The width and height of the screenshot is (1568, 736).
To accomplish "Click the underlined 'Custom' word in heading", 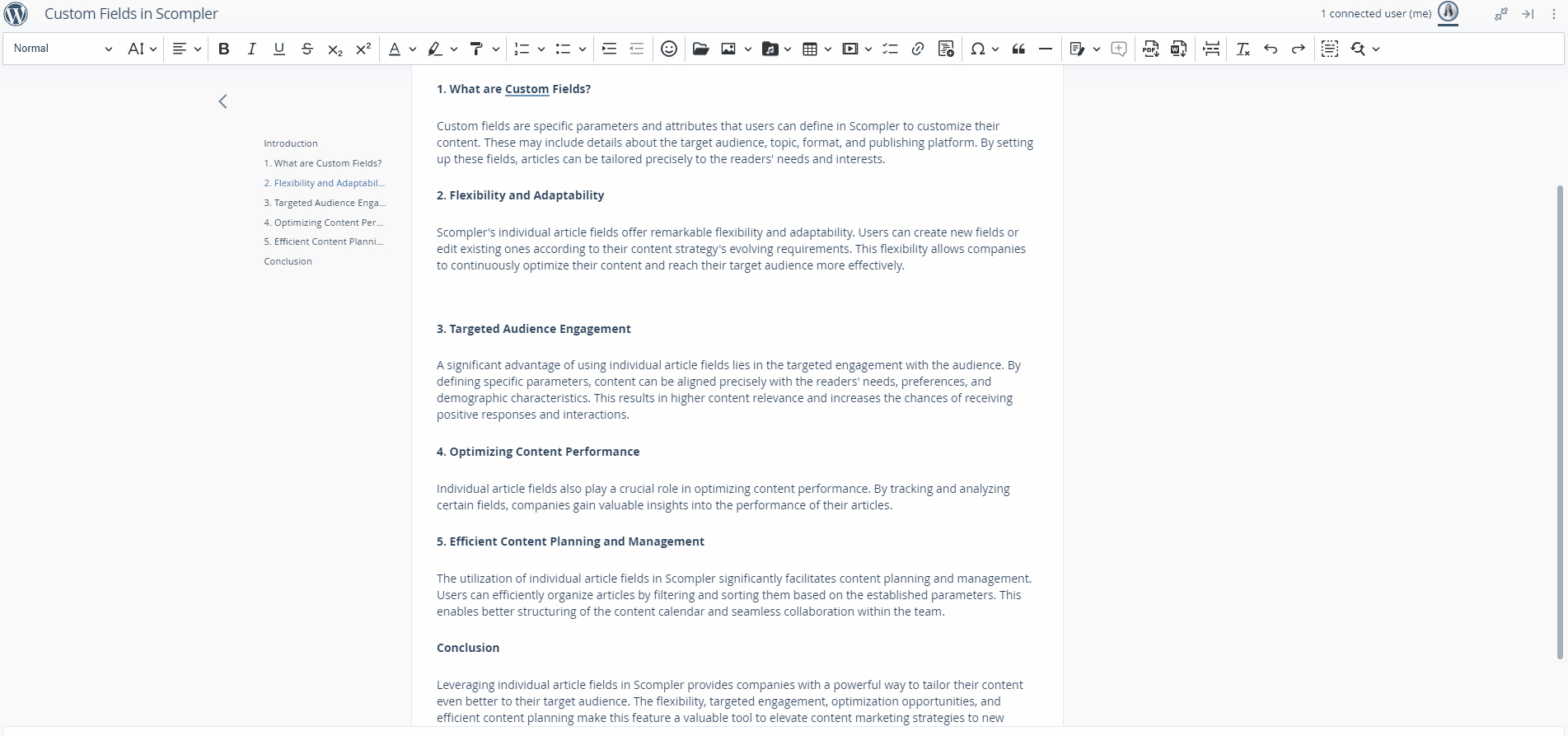I will click(527, 89).
